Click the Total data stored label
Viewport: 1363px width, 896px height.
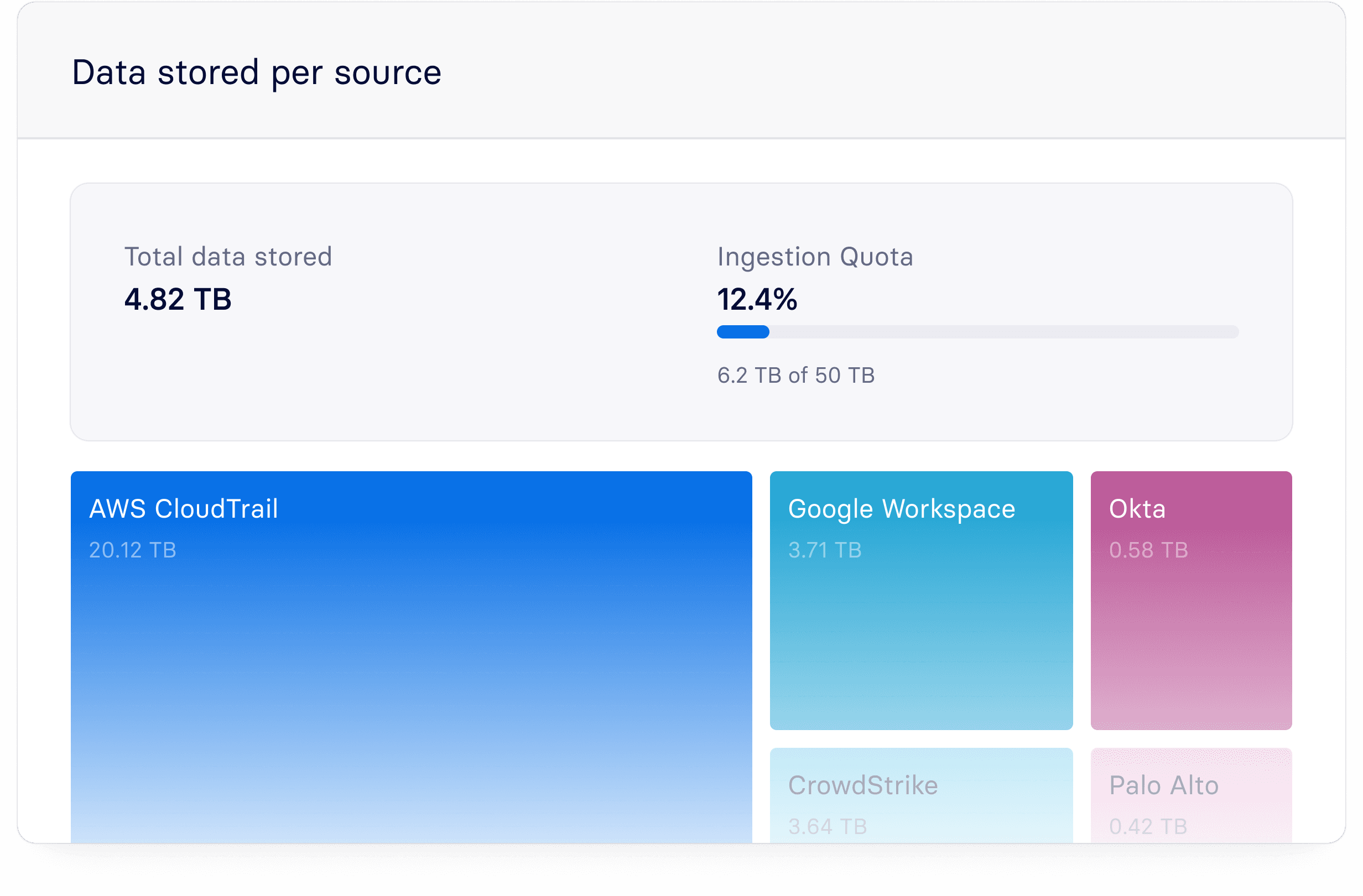tap(228, 257)
